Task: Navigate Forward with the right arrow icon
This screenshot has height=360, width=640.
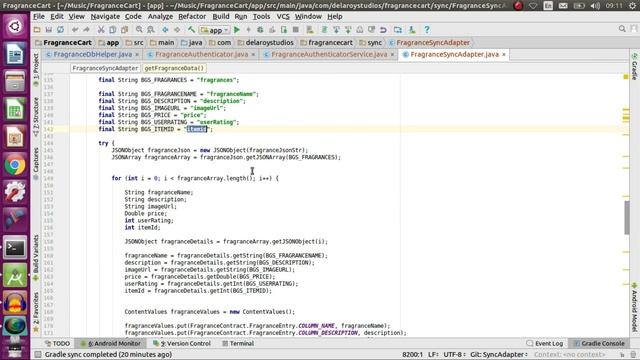Action: (x=177, y=30)
